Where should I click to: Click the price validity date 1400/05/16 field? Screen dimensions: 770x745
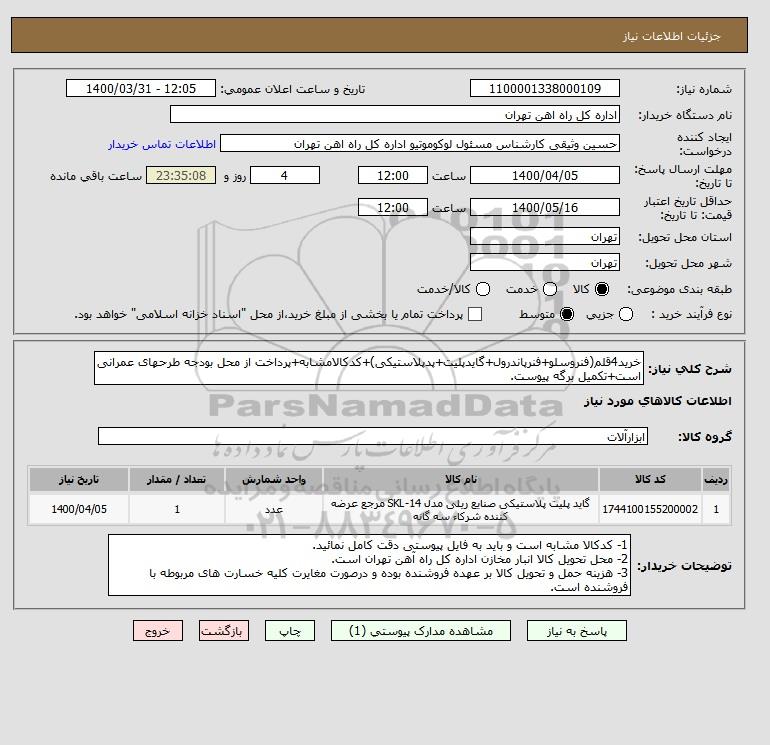545,207
